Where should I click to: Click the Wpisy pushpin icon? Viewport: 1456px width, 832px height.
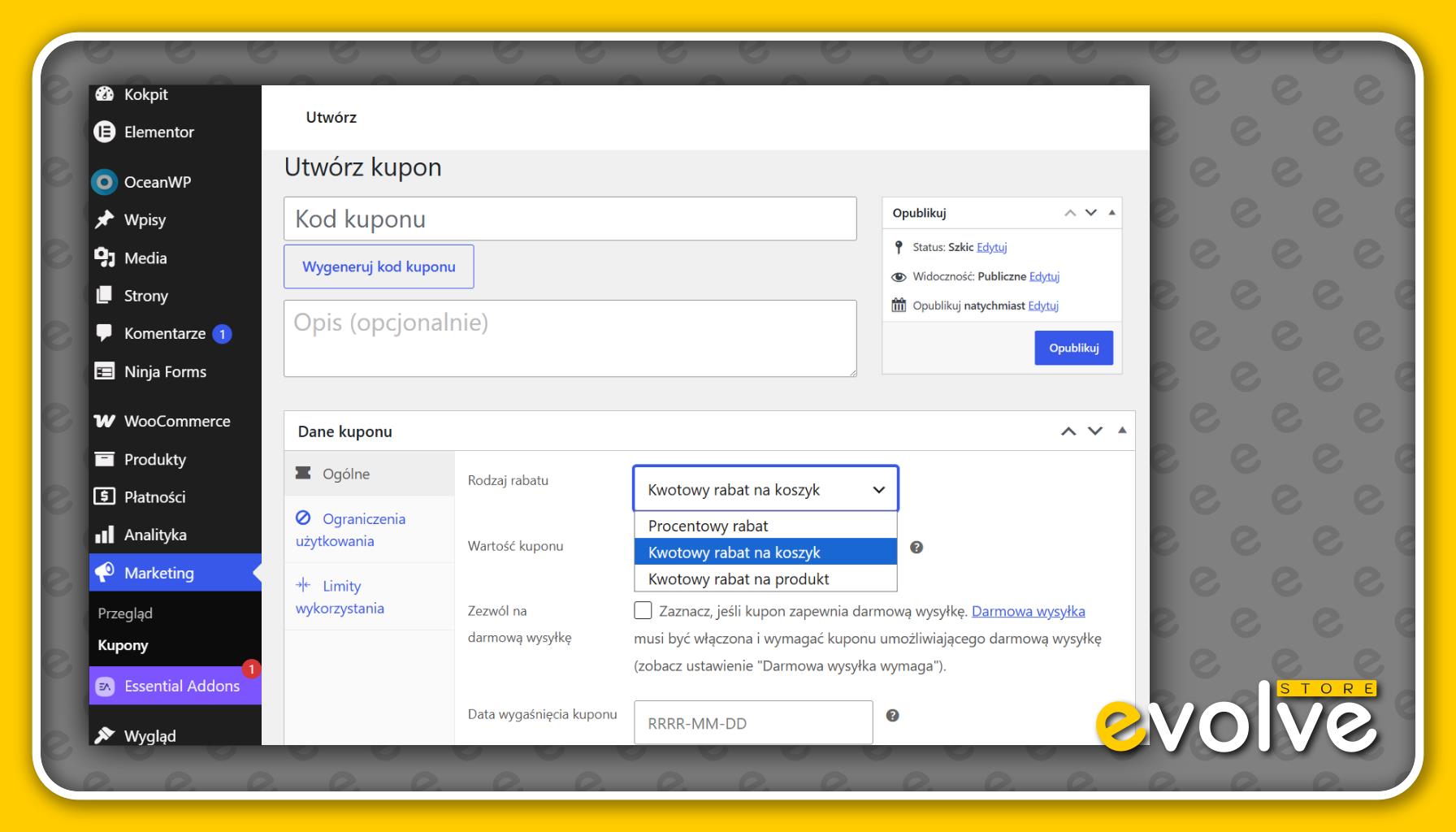point(105,219)
